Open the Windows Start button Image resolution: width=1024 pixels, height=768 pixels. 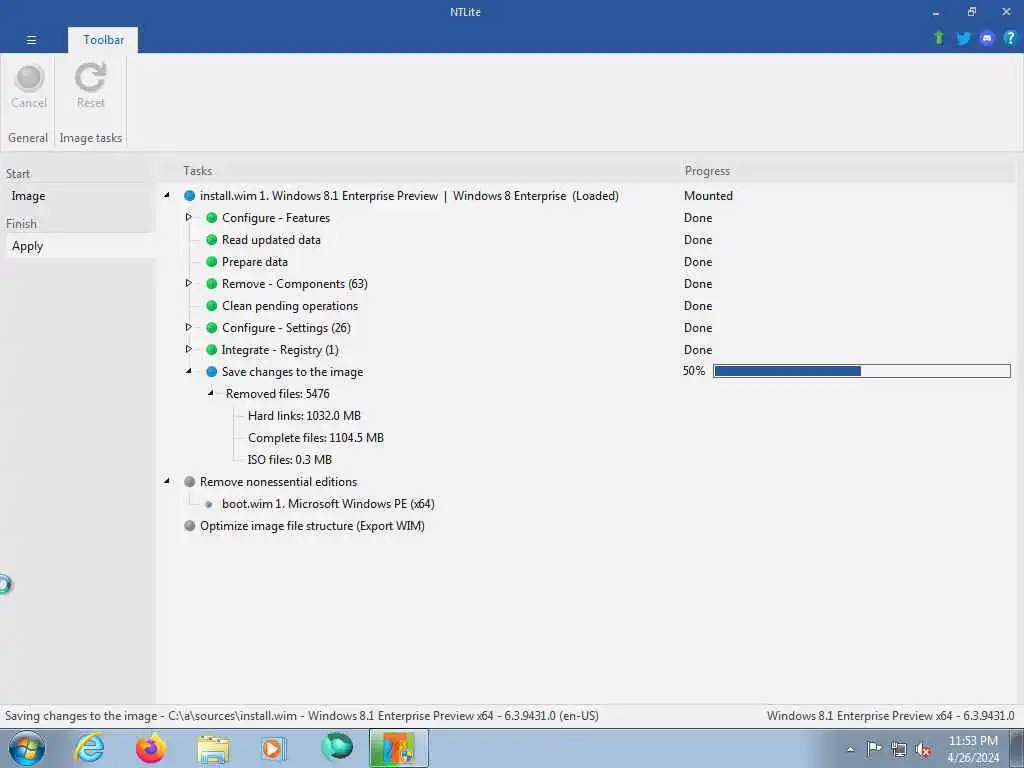coord(27,748)
